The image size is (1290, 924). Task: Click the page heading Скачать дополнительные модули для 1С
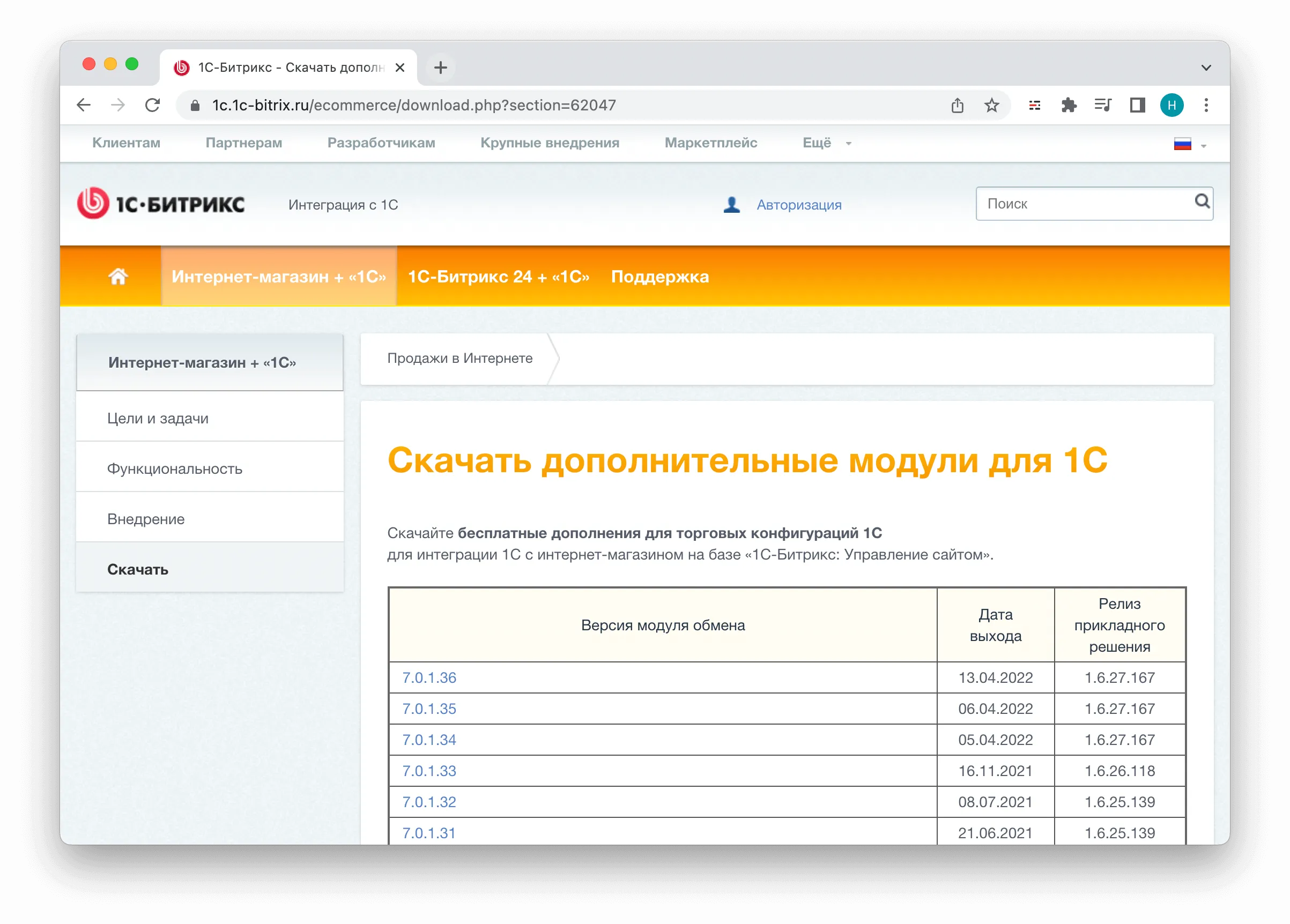[x=747, y=460]
